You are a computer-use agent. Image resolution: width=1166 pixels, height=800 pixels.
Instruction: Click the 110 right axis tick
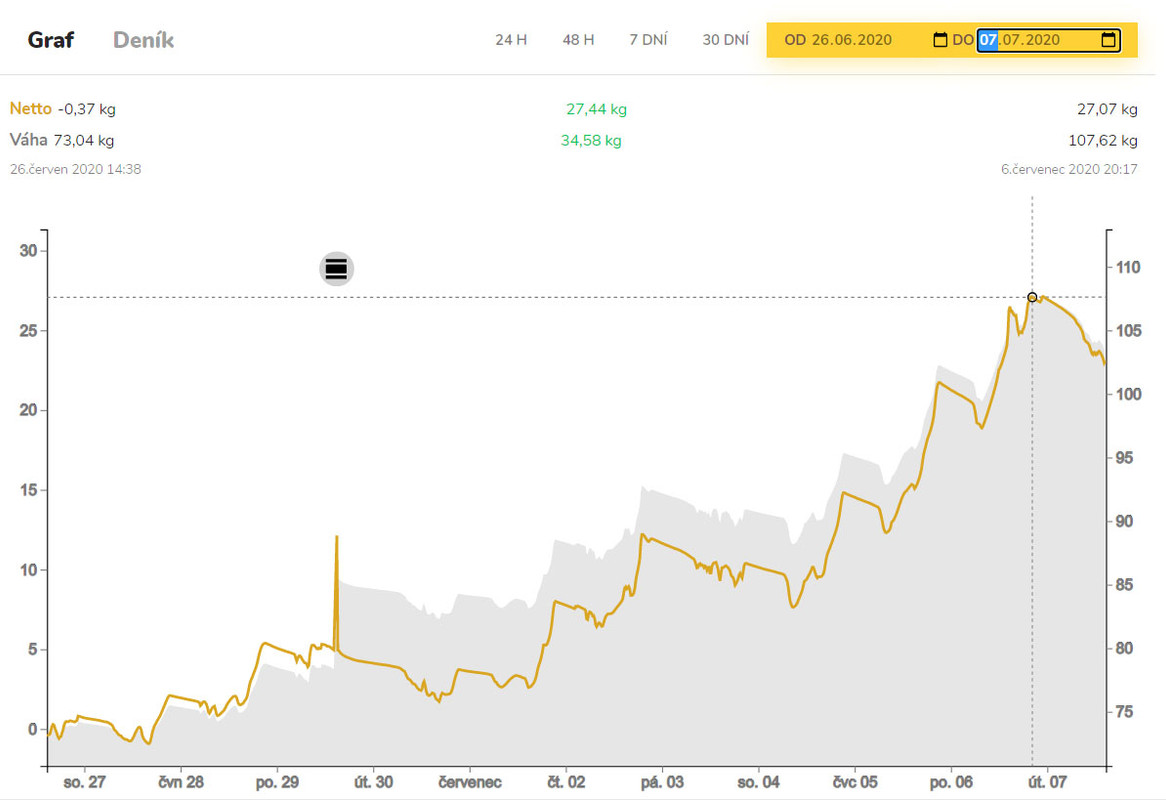point(1128,267)
